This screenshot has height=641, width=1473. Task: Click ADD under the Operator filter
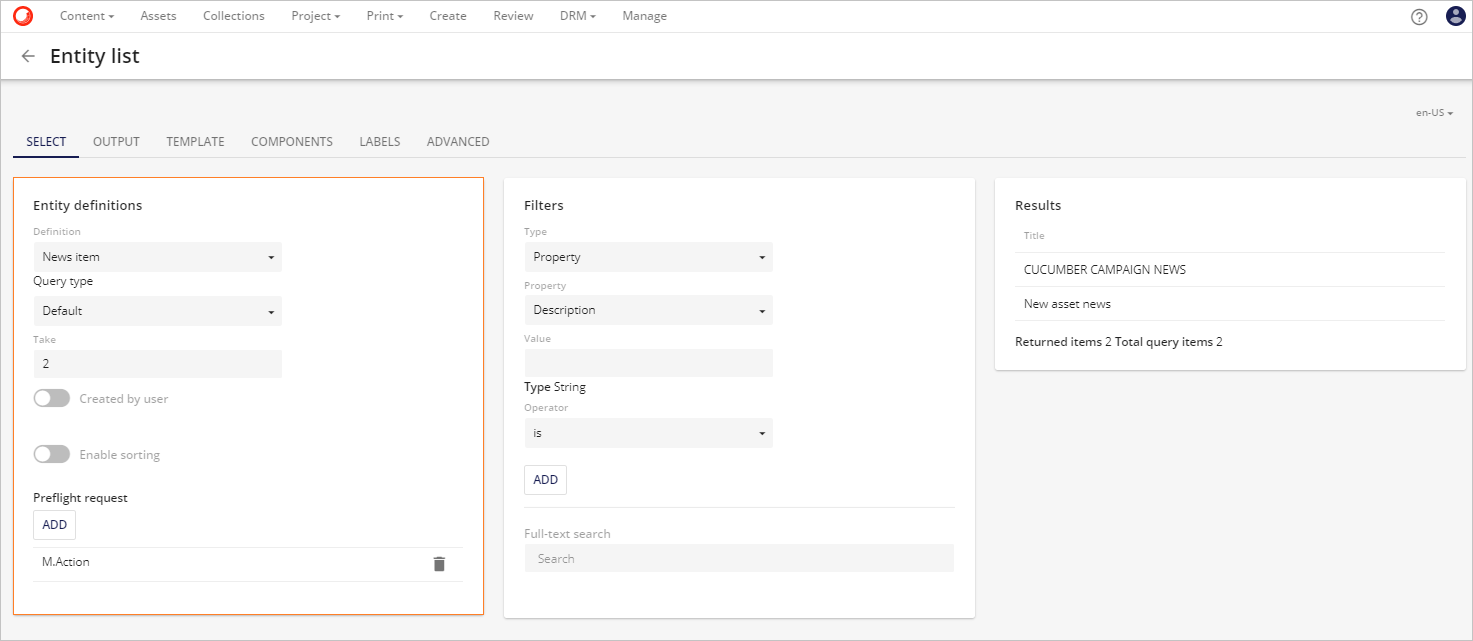(545, 479)
